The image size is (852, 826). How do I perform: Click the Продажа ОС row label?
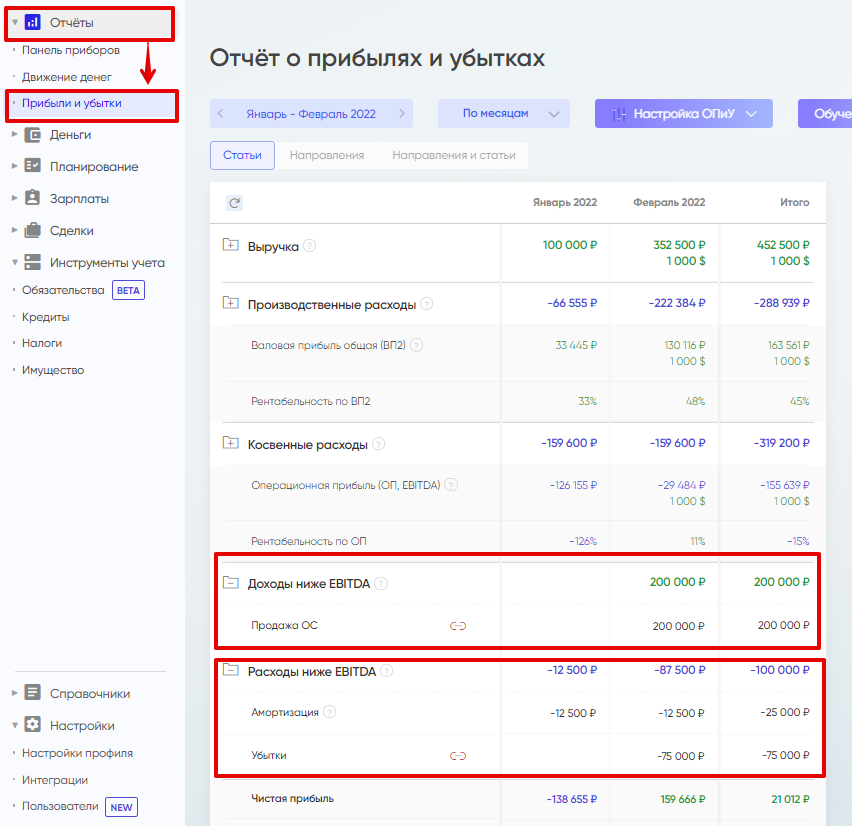point(284,625)
